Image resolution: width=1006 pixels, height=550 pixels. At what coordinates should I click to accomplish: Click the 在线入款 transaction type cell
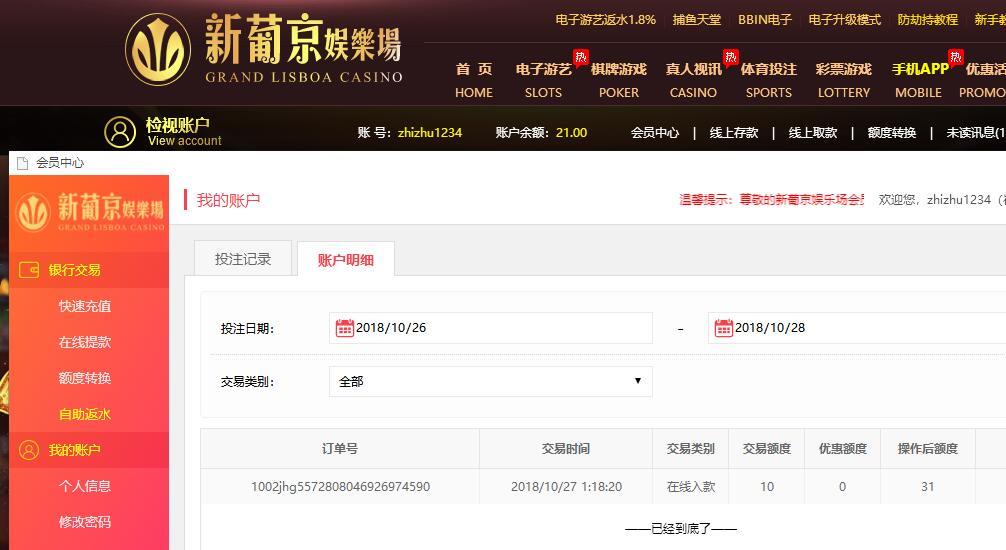point(690,486)
